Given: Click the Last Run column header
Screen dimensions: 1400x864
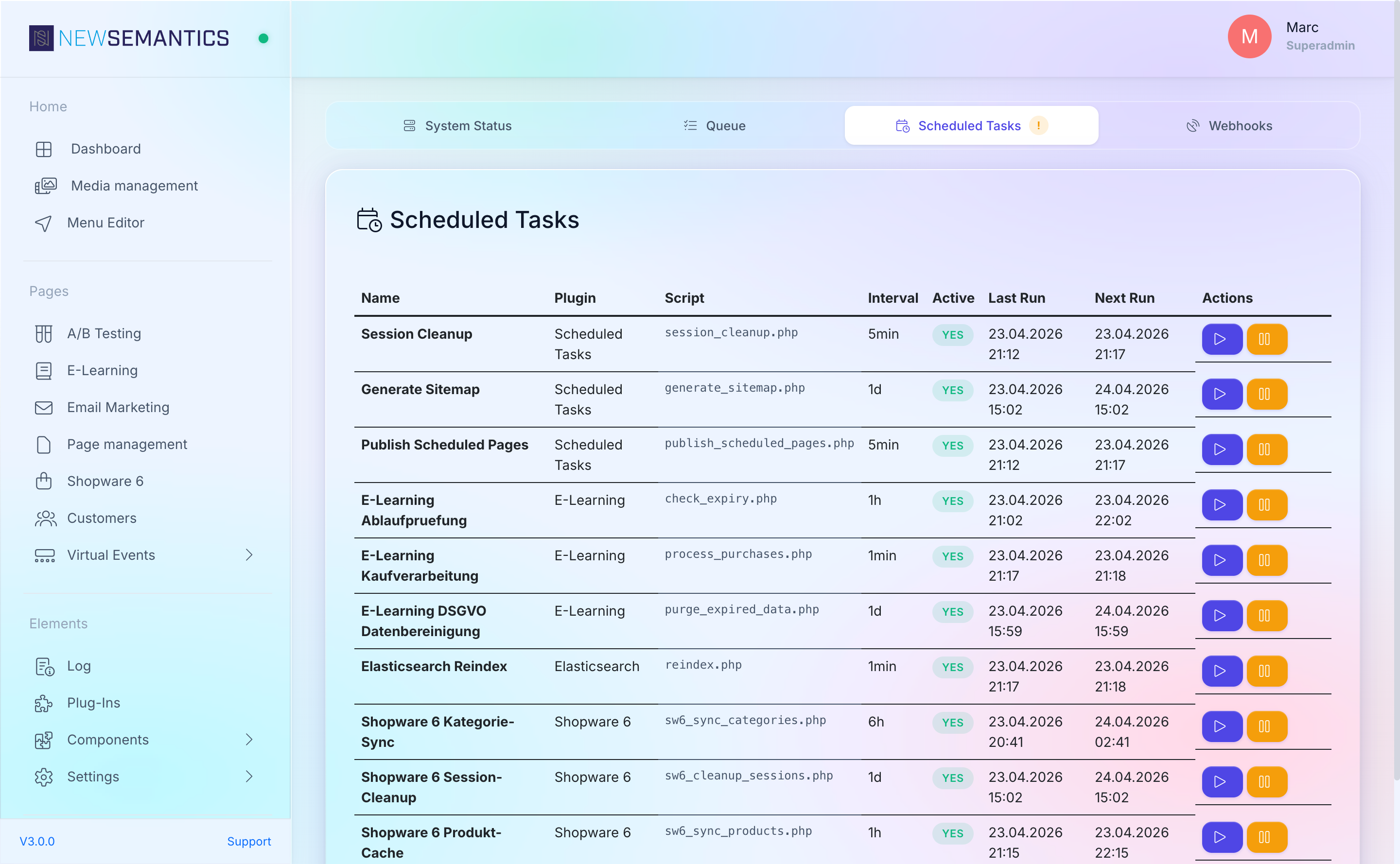Looking at the screenshot, I should pos(1016,298).
